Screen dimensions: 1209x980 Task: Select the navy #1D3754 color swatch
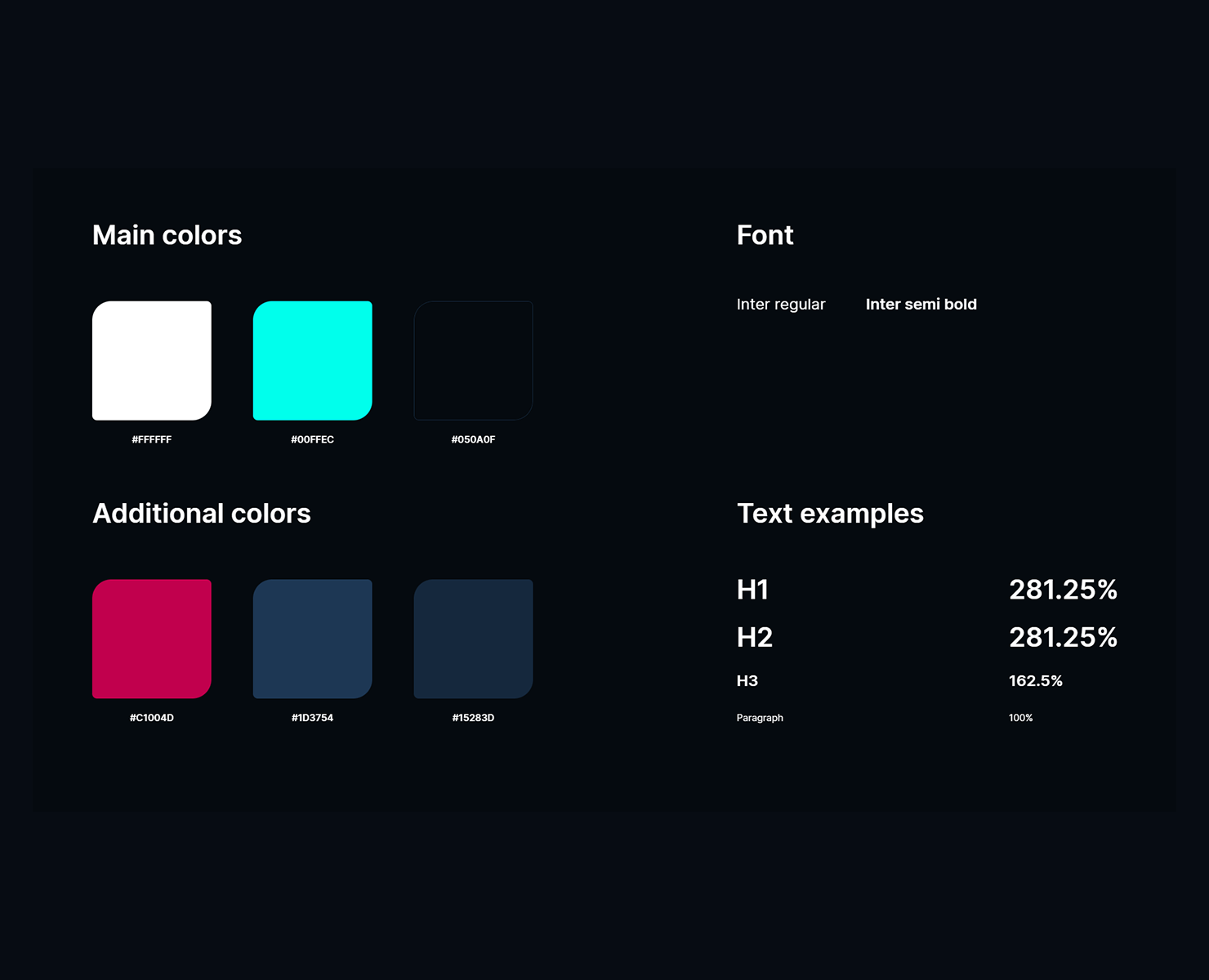(313, 639)
